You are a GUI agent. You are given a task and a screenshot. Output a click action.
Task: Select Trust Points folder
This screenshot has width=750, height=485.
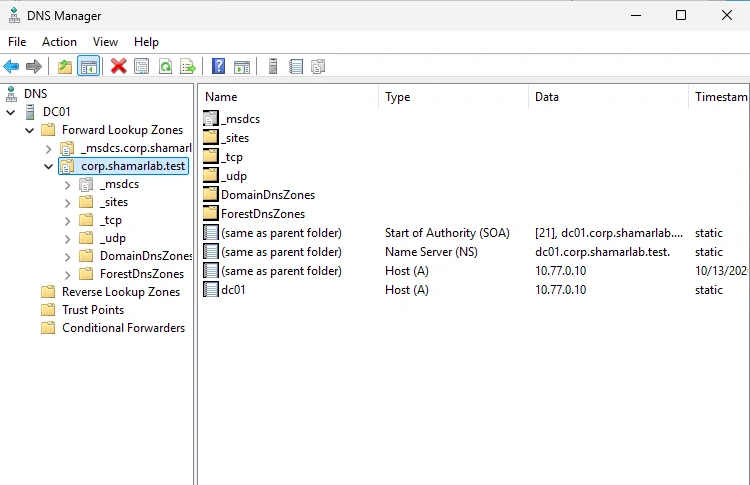93,310
